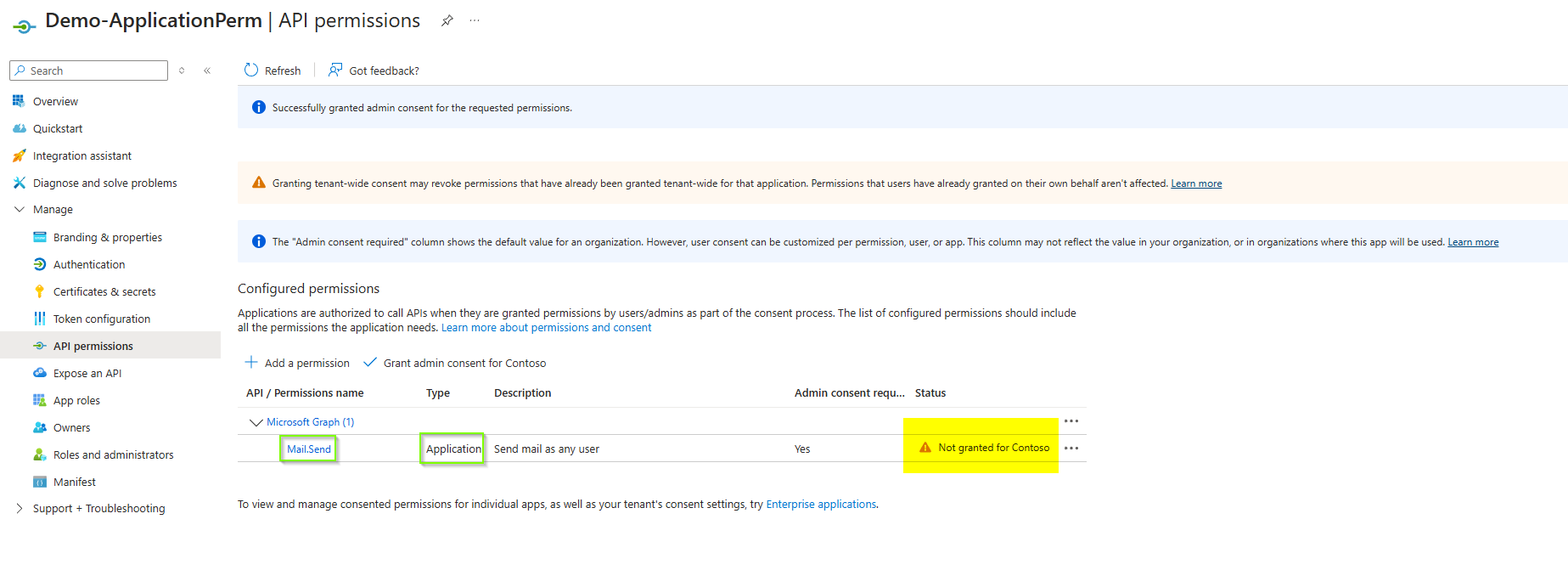Click the Expose an API cloud icon
This screenshot has width=1568, height=570.
click(40, 373)
